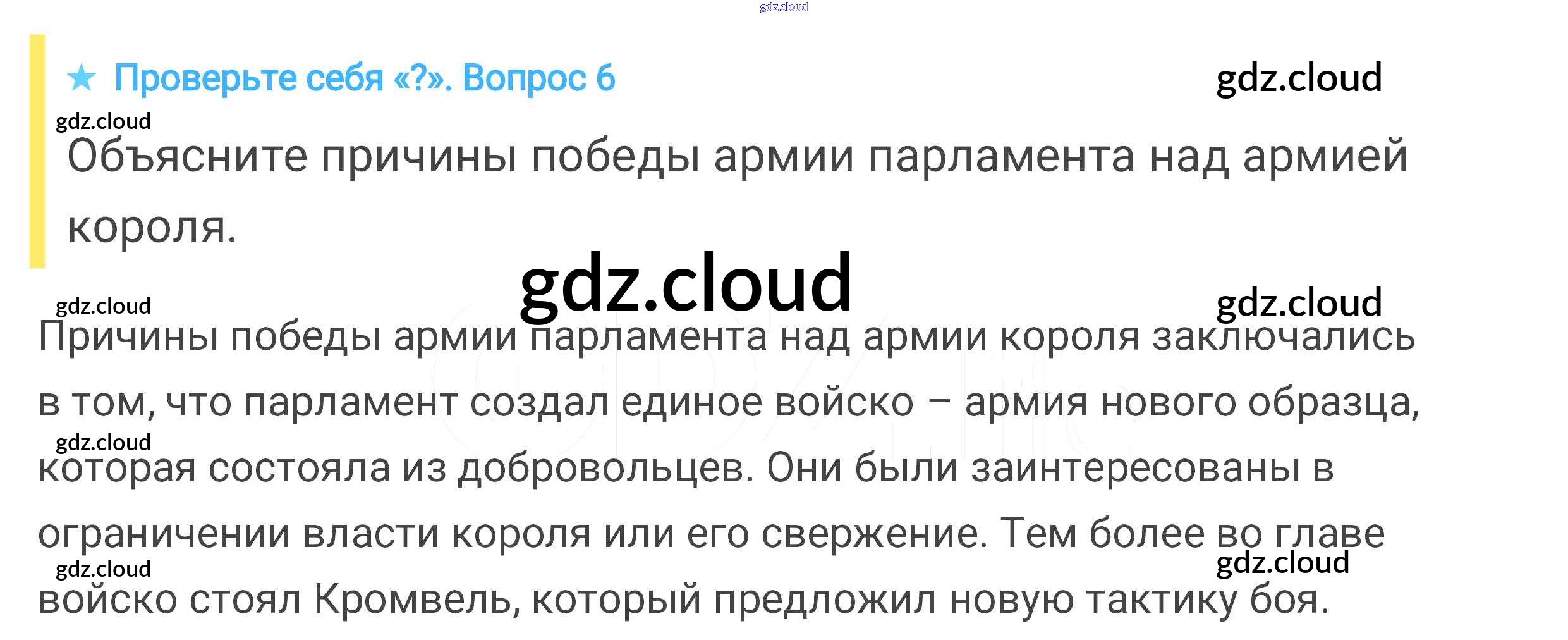Image resolution: width=1568 pixels, height=640 pixels.
Task: Select 'Вопрос 6' in the blue heading
Action: pyautogui.click(x=538, y=78)
